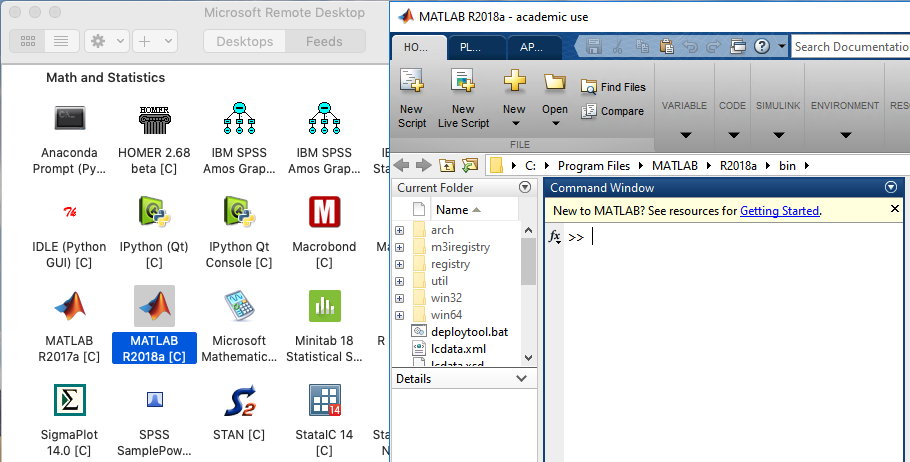Open IPython Qt Console app
910x462 pixels.
[239, 211]
